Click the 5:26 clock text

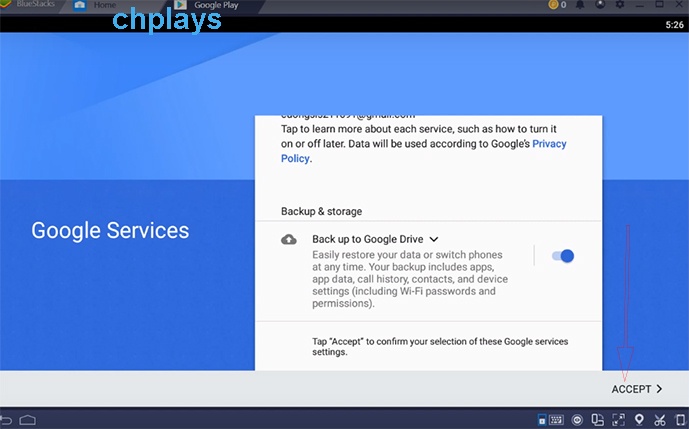[x=674, y=25]
